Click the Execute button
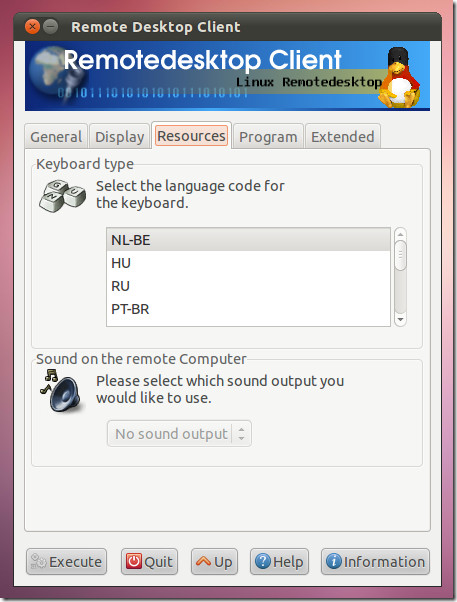The width and height of the screenshot is (457, 602). coord(66,561)
